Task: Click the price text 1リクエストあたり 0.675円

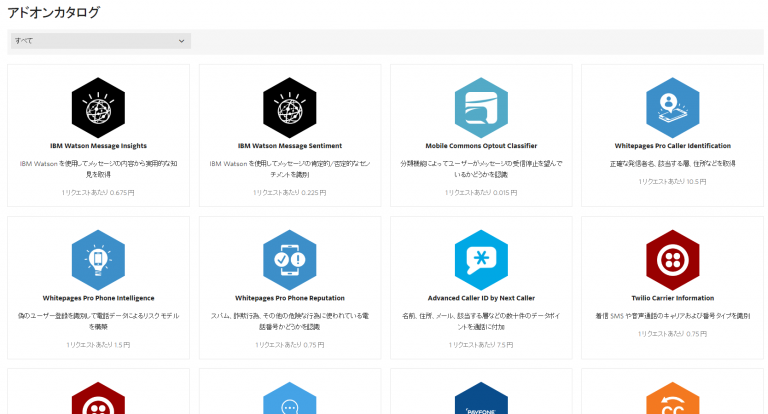Action: (x=98, y=193)
